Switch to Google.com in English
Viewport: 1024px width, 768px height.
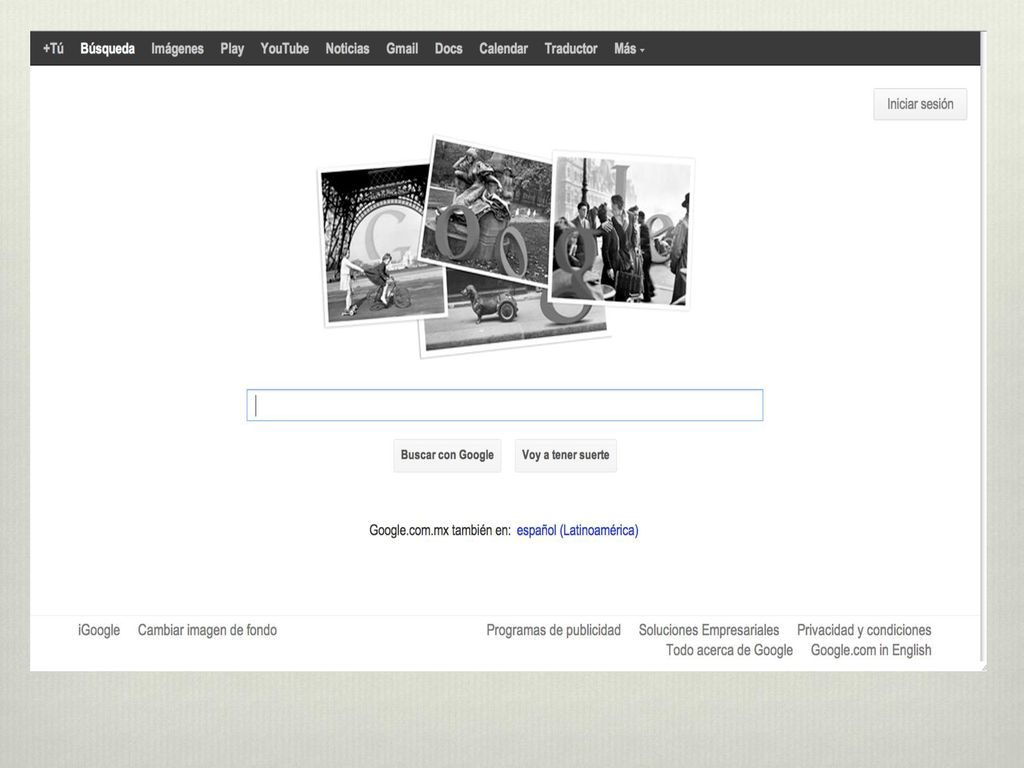pyautogui.click(x=871, y=650)
